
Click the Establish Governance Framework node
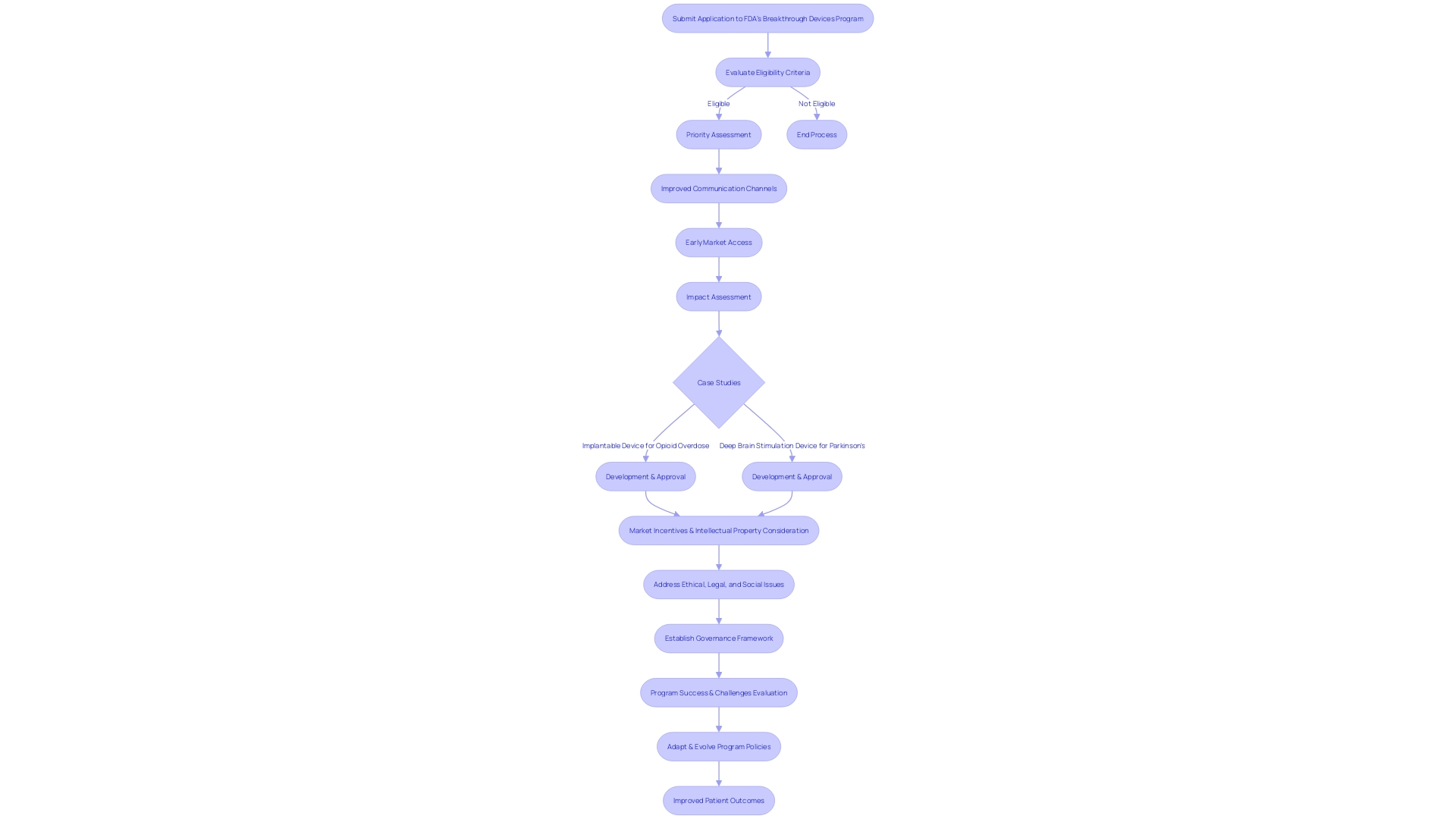pyautogui.click(x=718, y=638)
